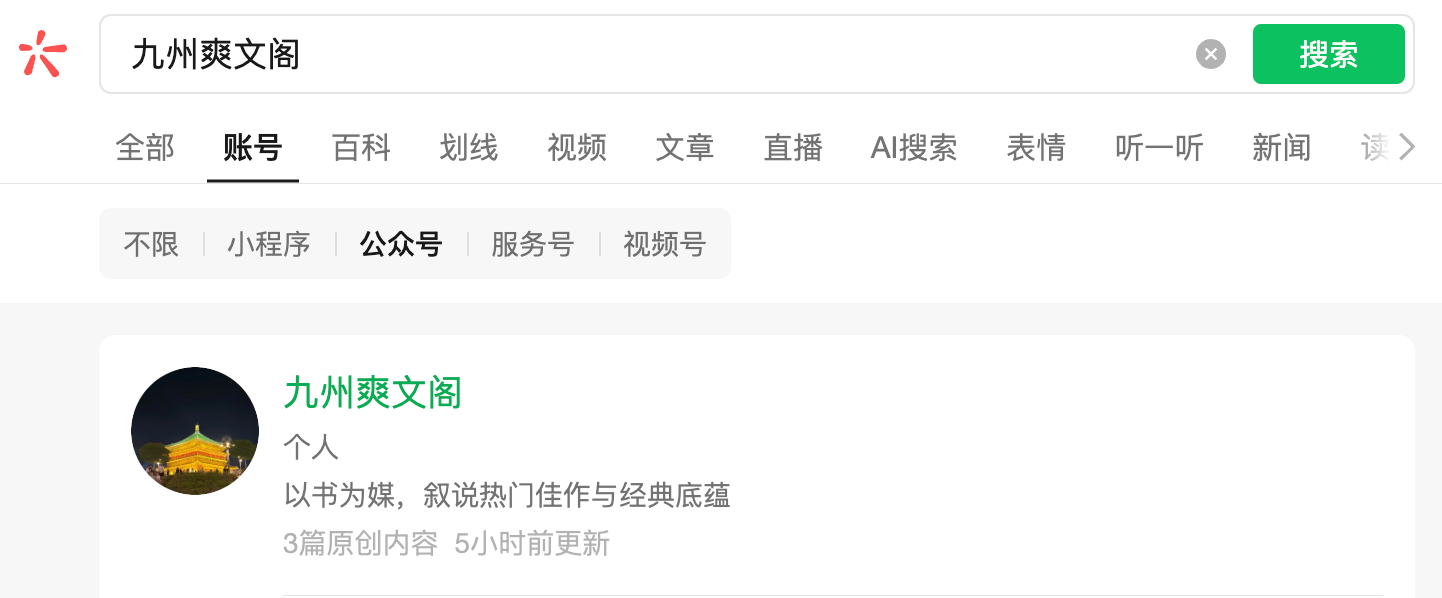Open the green 九州爽文阁 account title link
Image resolution: width=1442 pixels, height=598 pixels.
click(373, 392)
